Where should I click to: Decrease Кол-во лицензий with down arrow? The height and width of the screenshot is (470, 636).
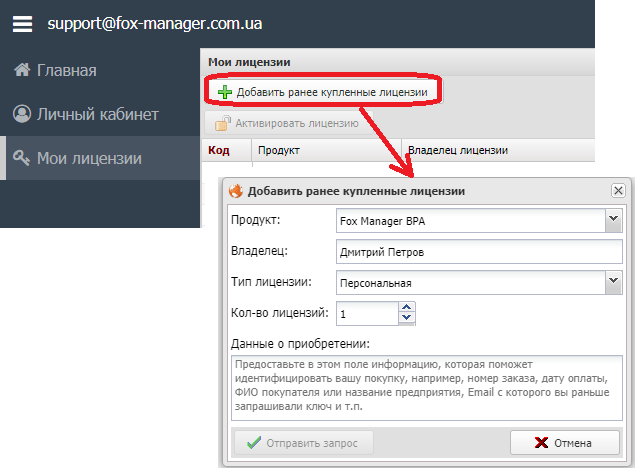(406, 320)
